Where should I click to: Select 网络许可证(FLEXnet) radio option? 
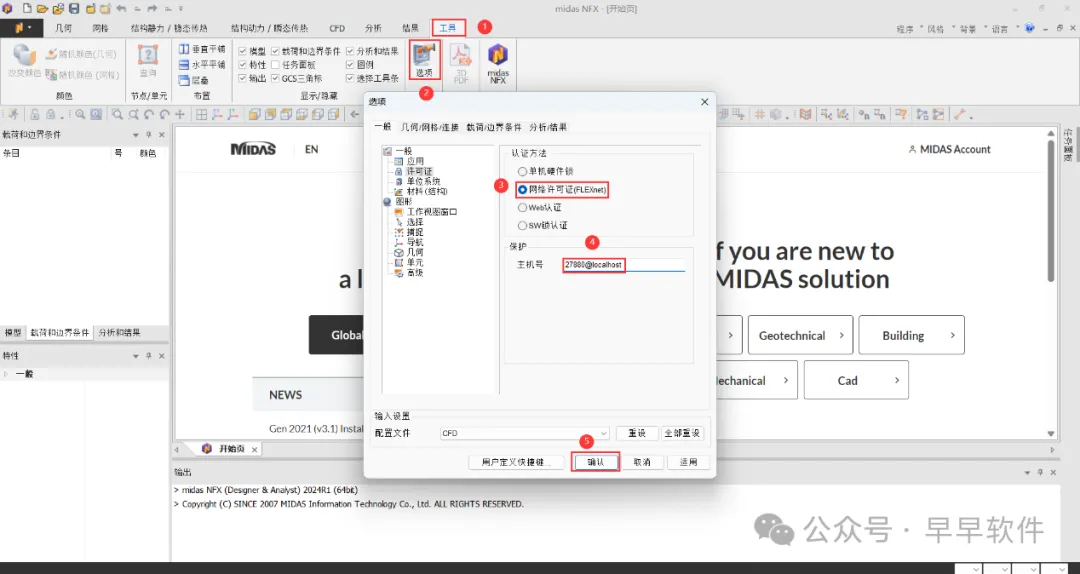[x=522, y=189]
